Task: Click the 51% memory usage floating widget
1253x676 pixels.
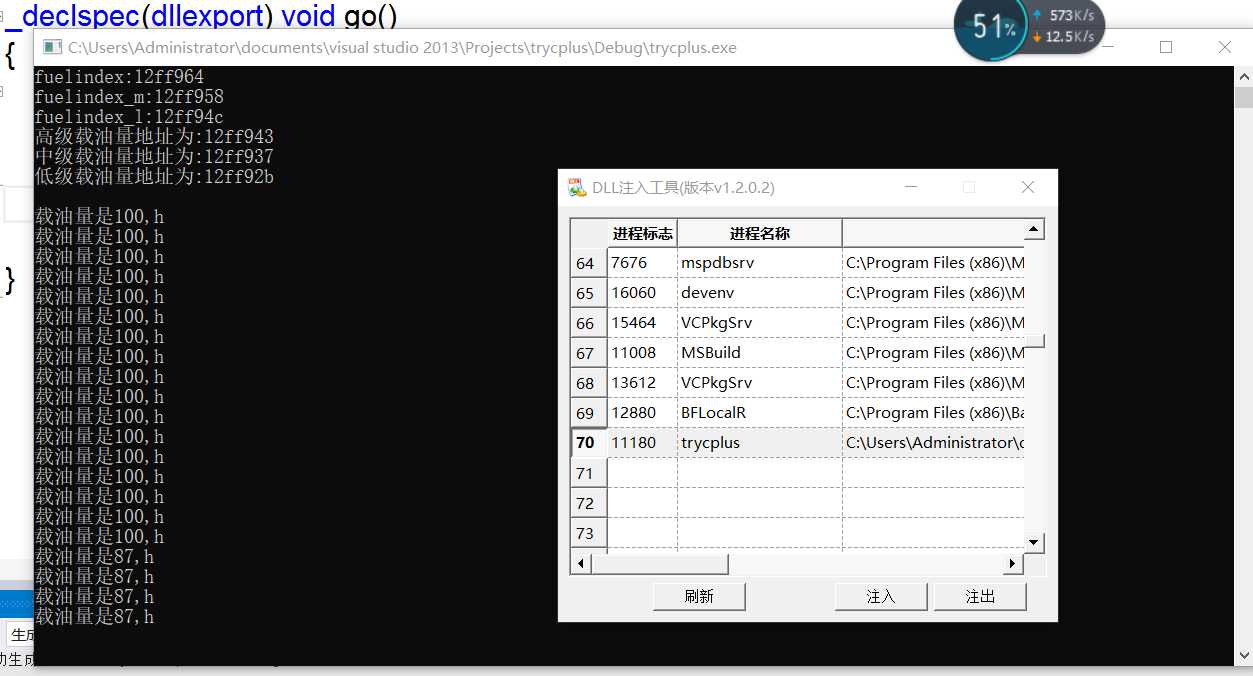Action: tap(993, 28)
